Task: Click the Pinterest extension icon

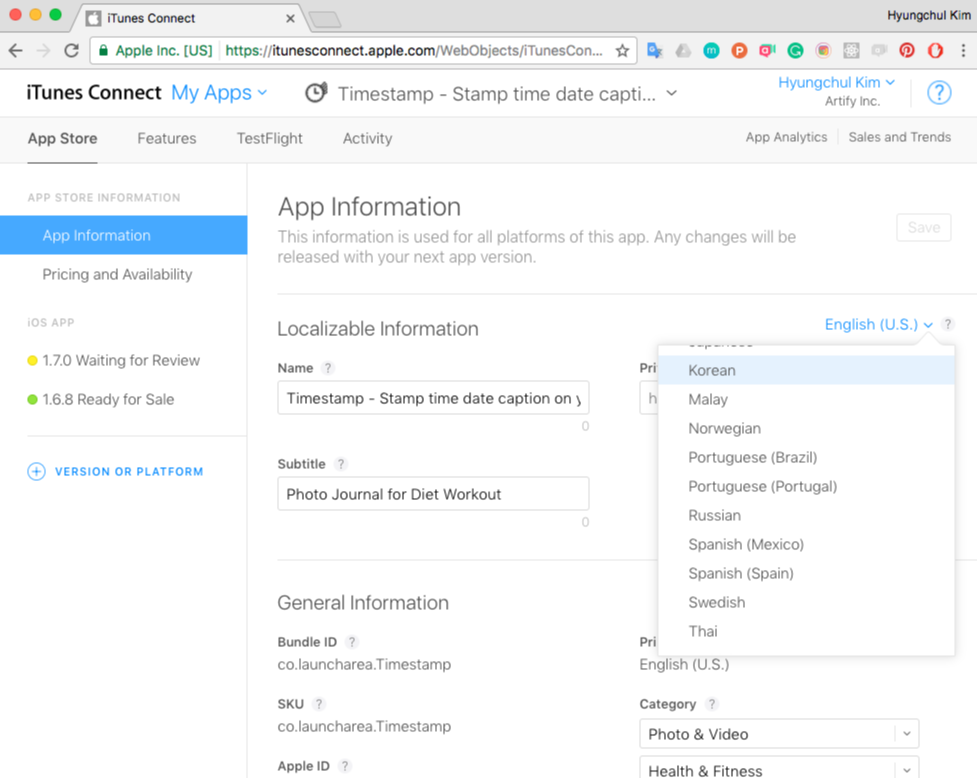Action: (907, 50)
